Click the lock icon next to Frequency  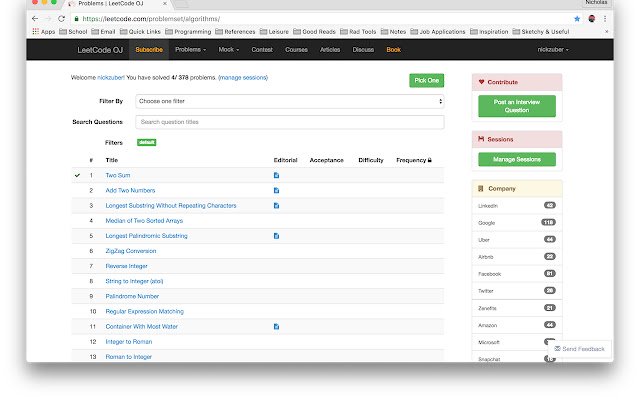(x=429, y=160)
